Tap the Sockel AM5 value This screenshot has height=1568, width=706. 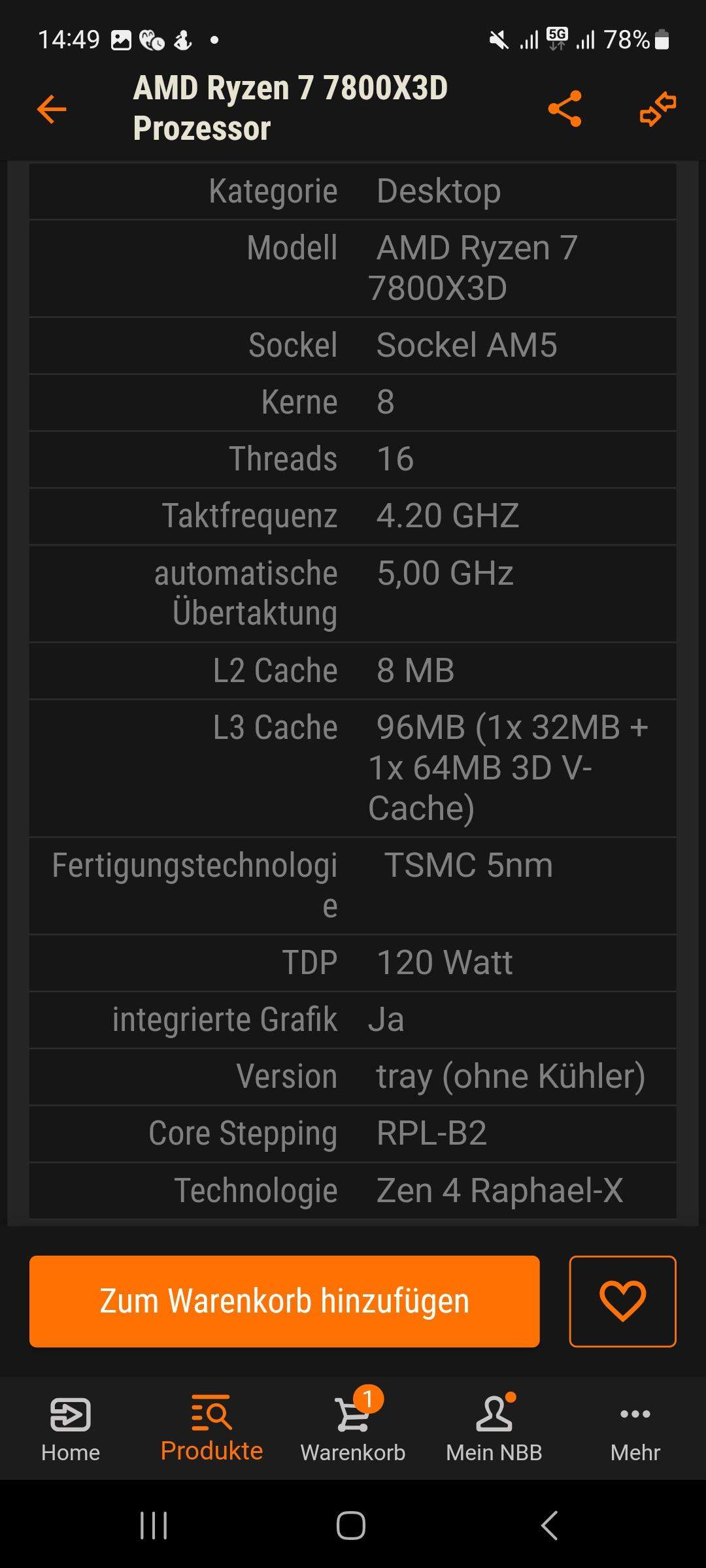(x=467, y=345)
